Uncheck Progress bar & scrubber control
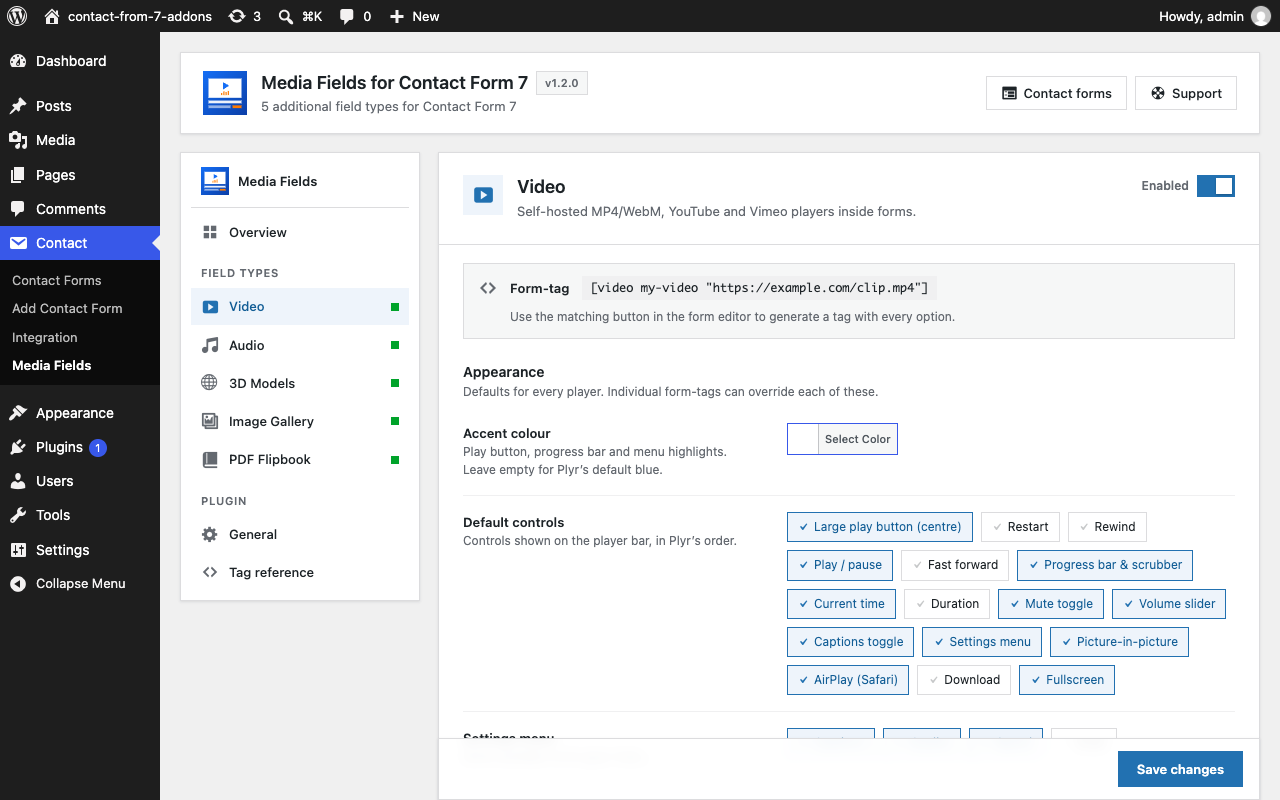 tap(1105, 565)
